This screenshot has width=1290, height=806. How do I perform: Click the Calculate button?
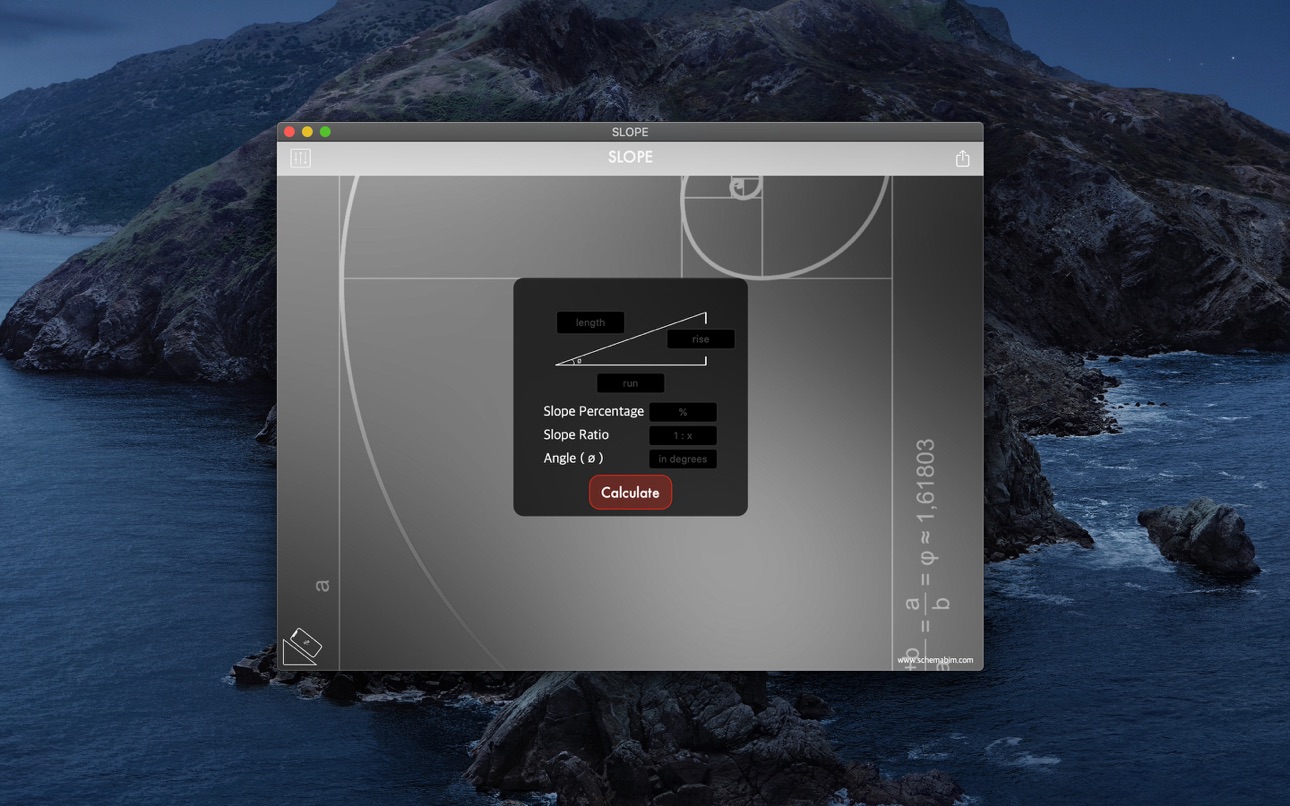point(630,492)
